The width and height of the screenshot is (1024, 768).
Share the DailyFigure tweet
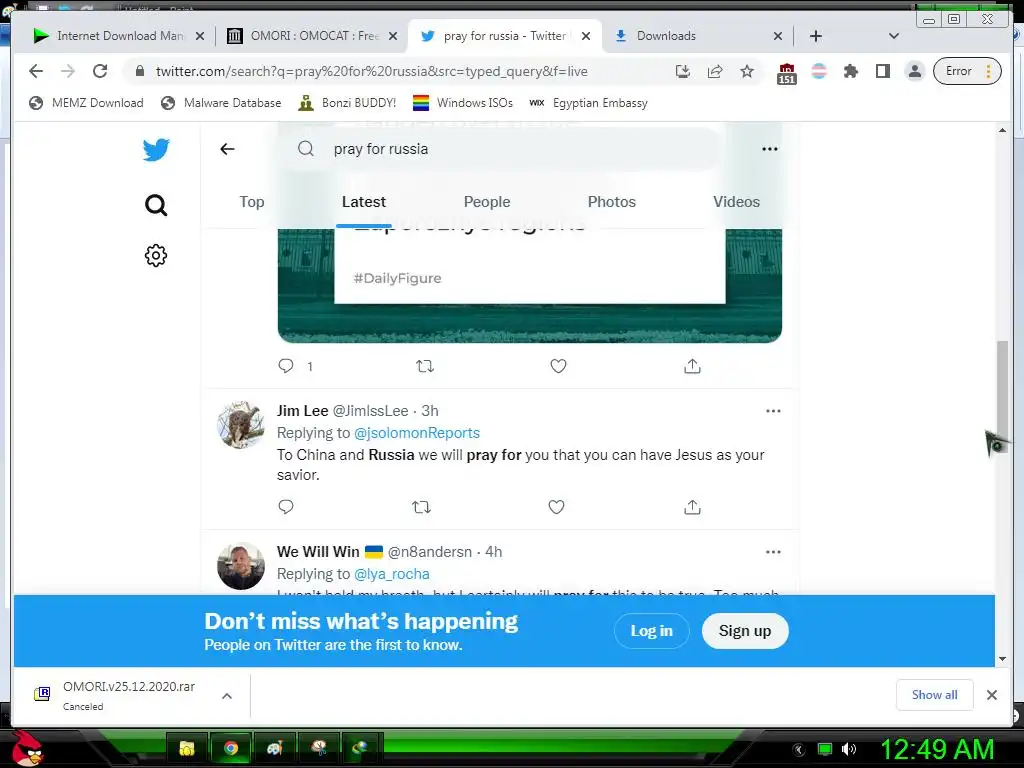click(692, 366)
